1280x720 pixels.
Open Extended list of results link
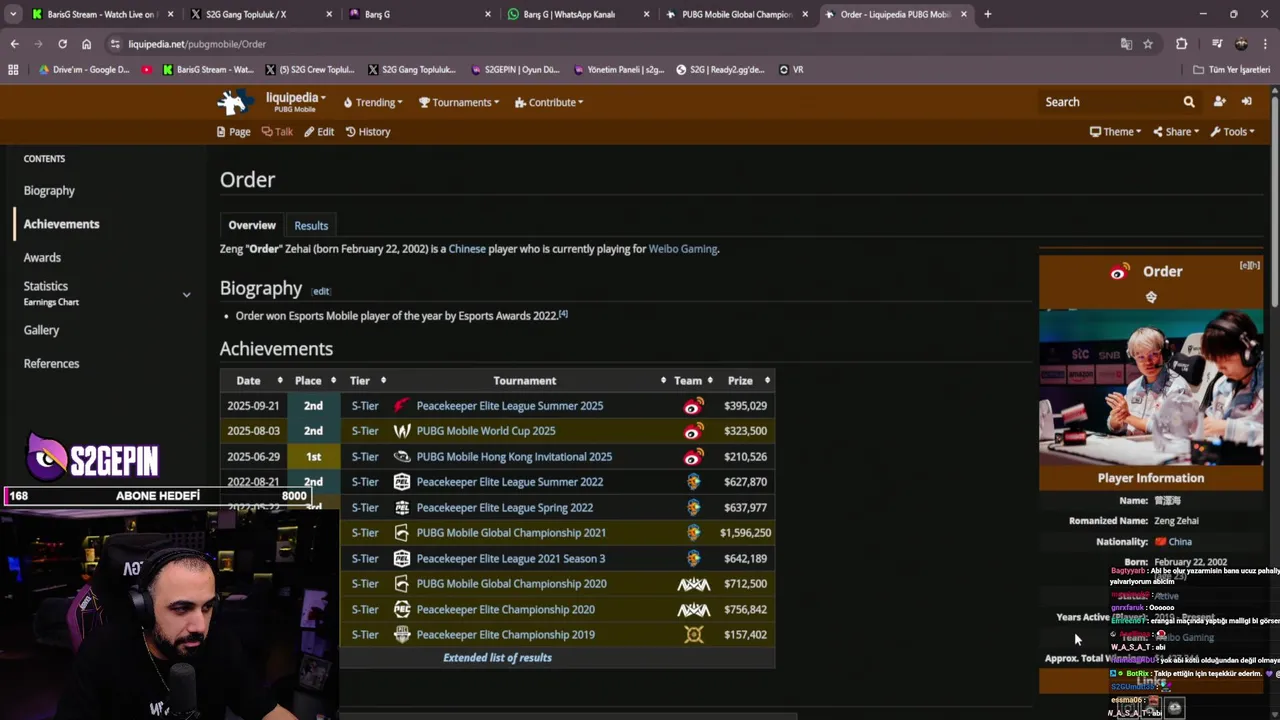pyautogui.click(x=497, y=658)
